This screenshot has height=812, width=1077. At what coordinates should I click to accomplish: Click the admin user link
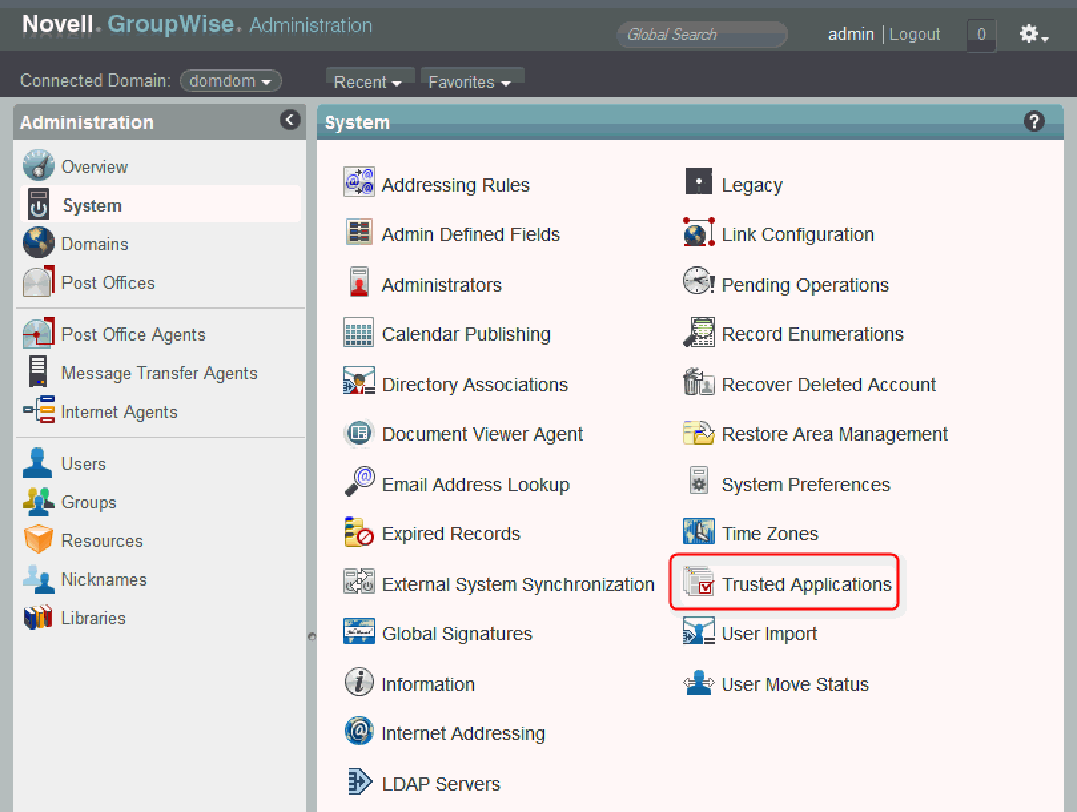850,34
